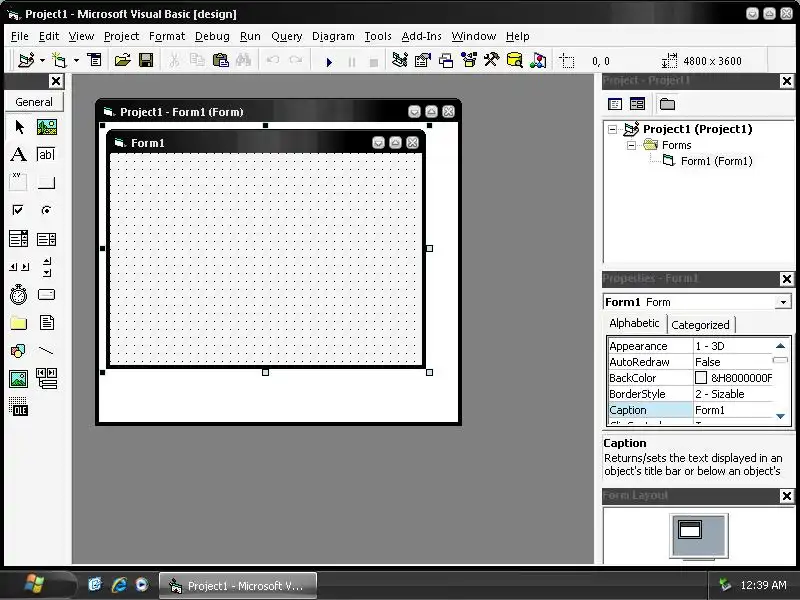Click the properties list scroll down arrow
The image size is (800, 600).
click(780, 416)
